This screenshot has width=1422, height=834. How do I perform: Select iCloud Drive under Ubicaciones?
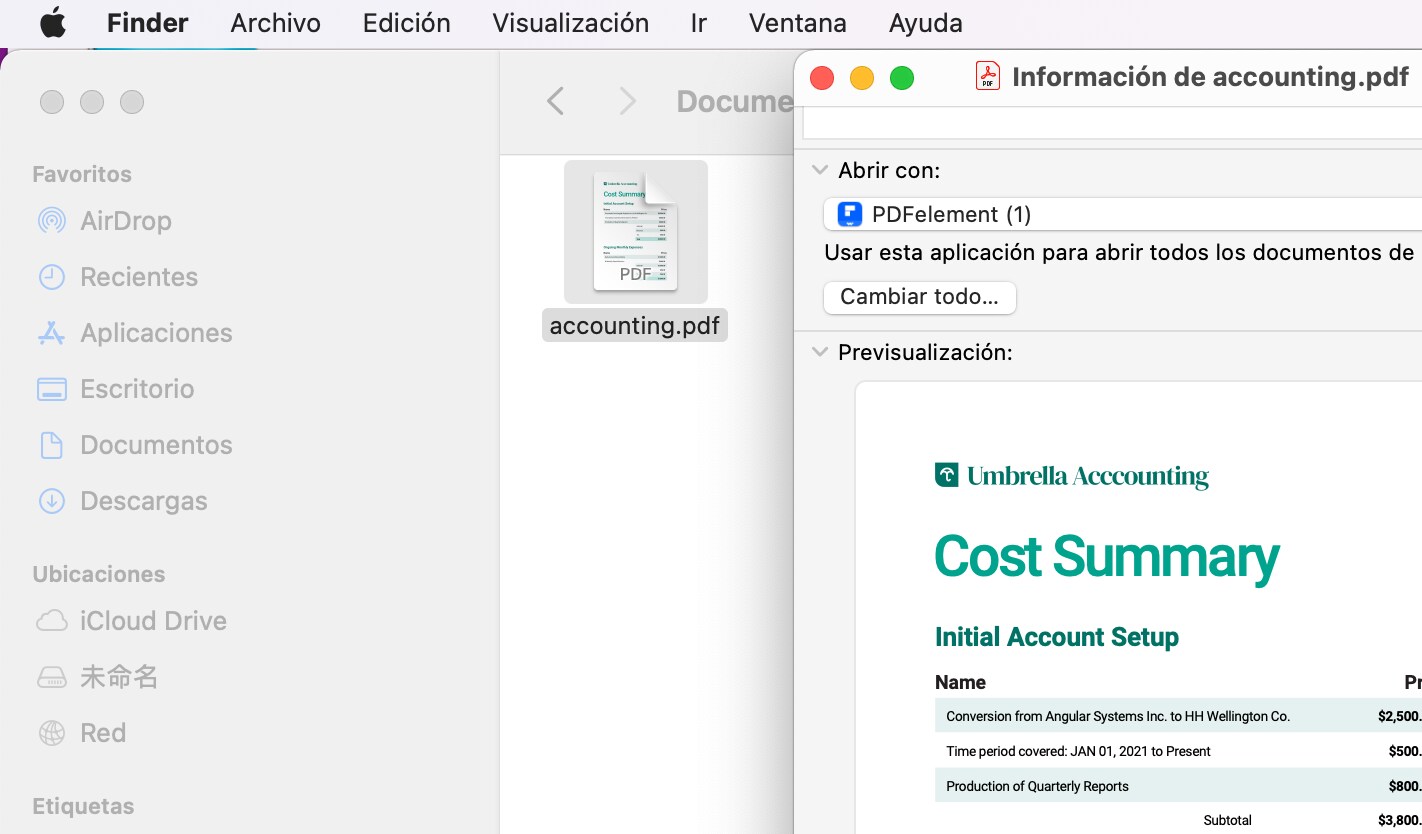[x=153, y=621]
